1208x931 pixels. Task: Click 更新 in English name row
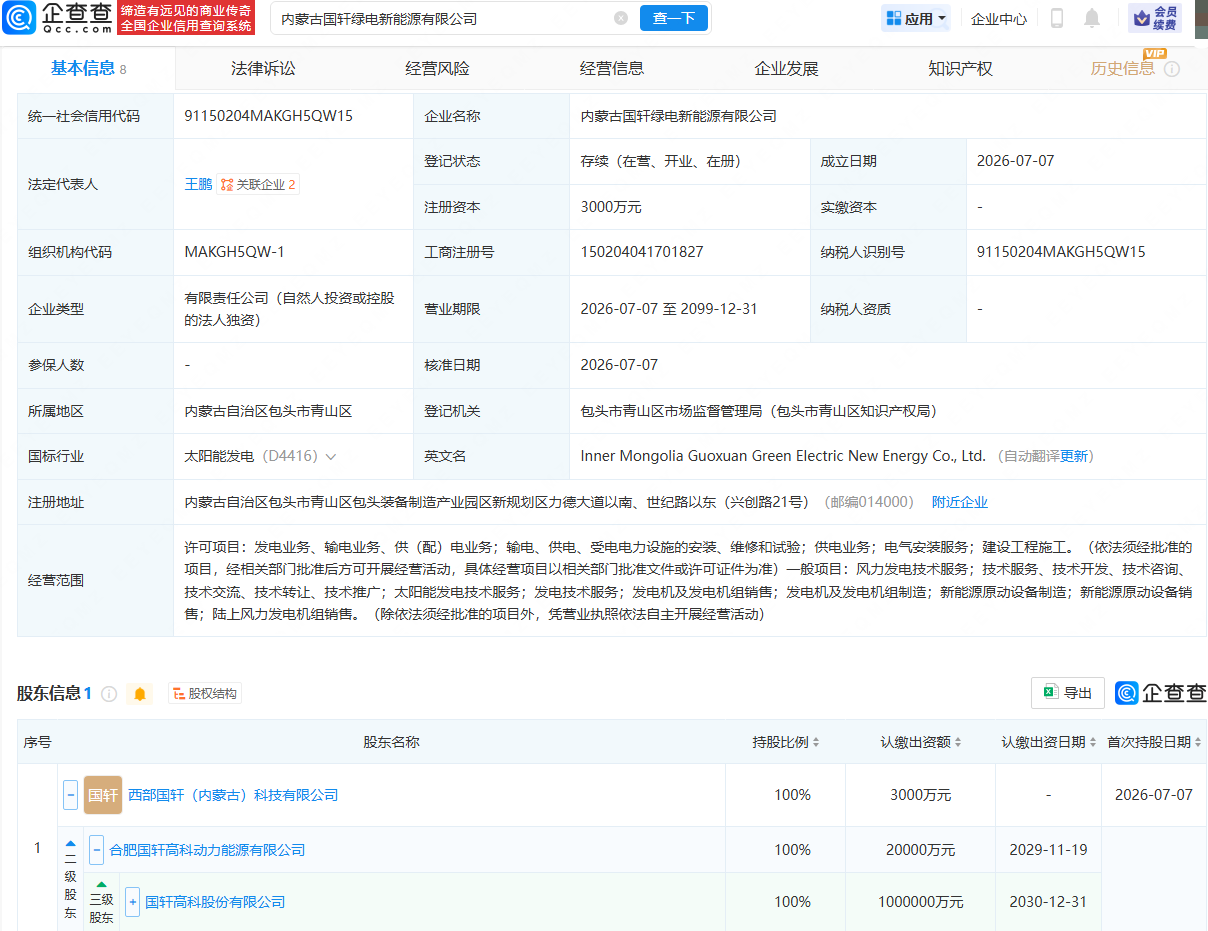[x=1074, y=456]
